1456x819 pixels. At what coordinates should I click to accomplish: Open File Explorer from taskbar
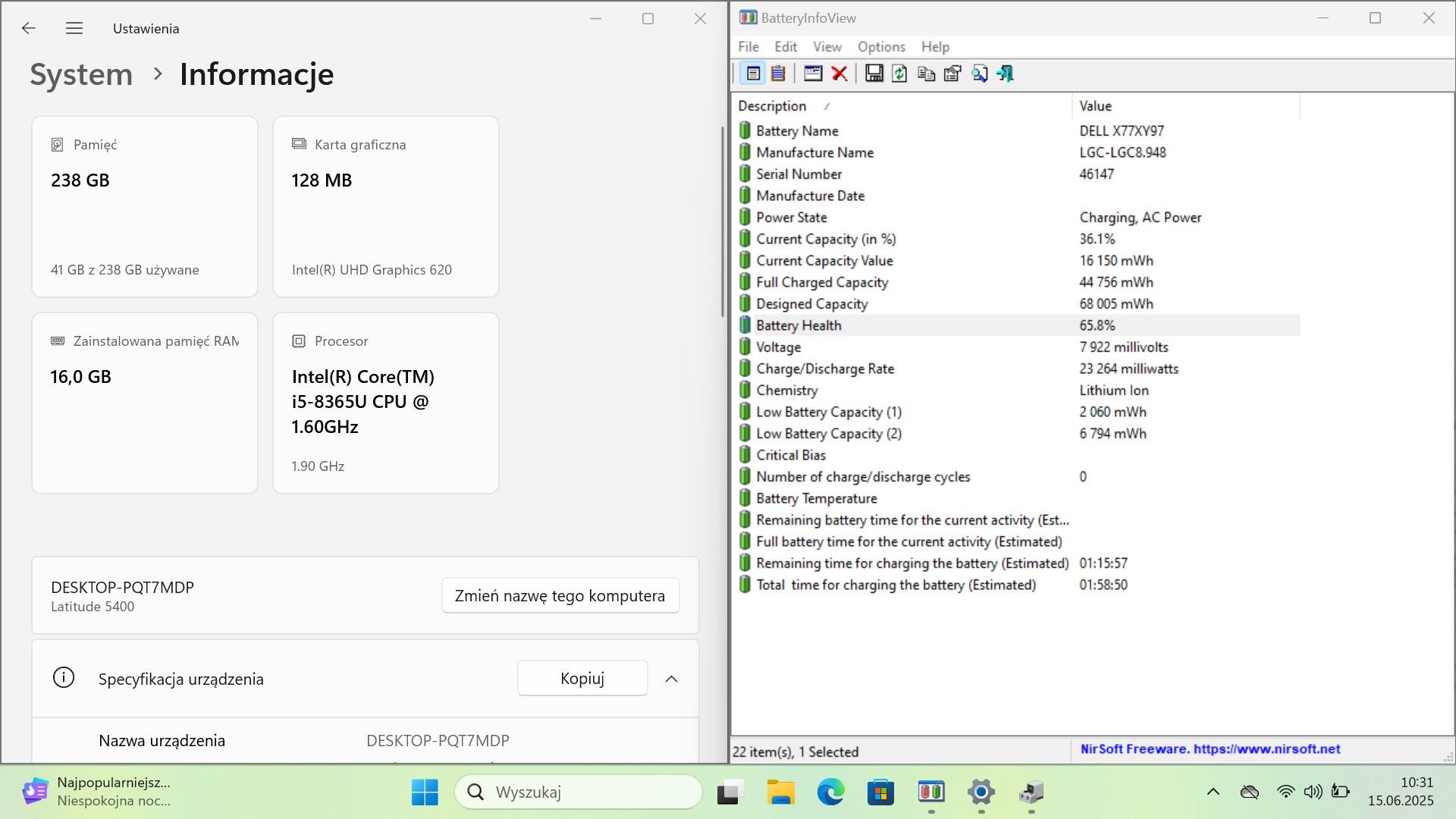[x=780, y=792]
